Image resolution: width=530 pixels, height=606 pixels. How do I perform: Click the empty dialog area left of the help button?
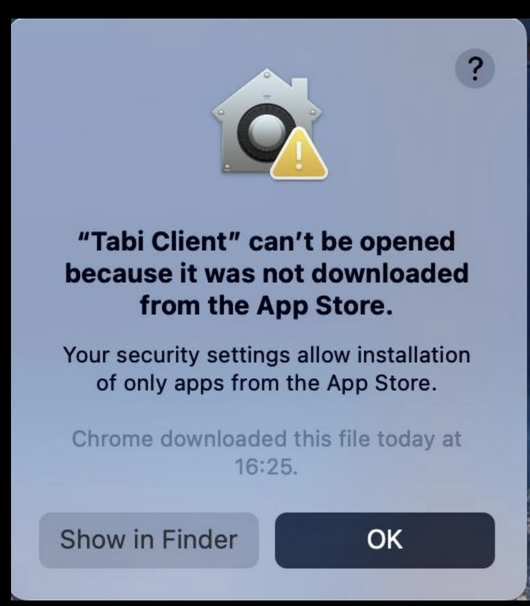pos(387,69)
